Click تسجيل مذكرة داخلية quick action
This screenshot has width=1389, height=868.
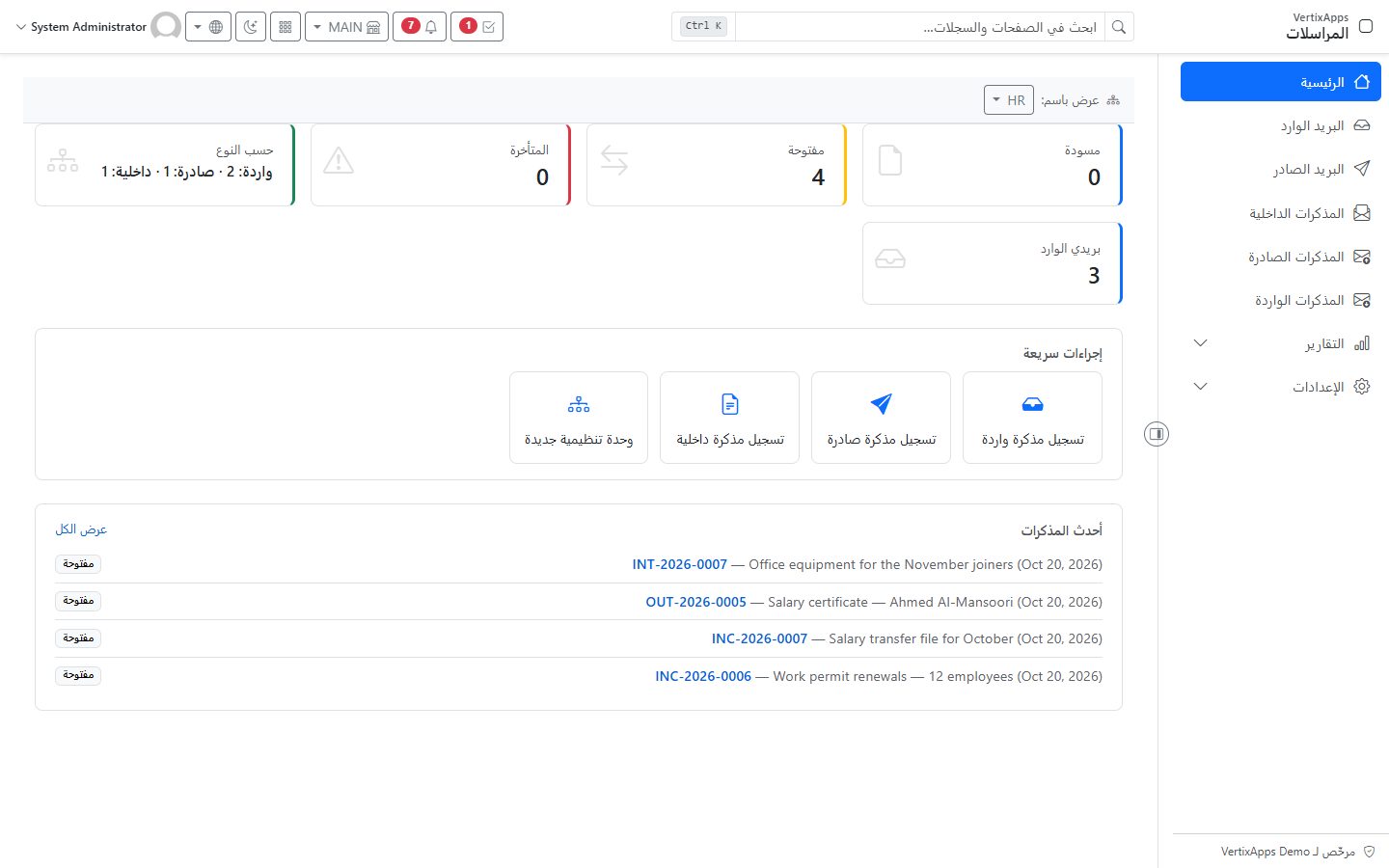pyautogui.click(x=729, y=418)
